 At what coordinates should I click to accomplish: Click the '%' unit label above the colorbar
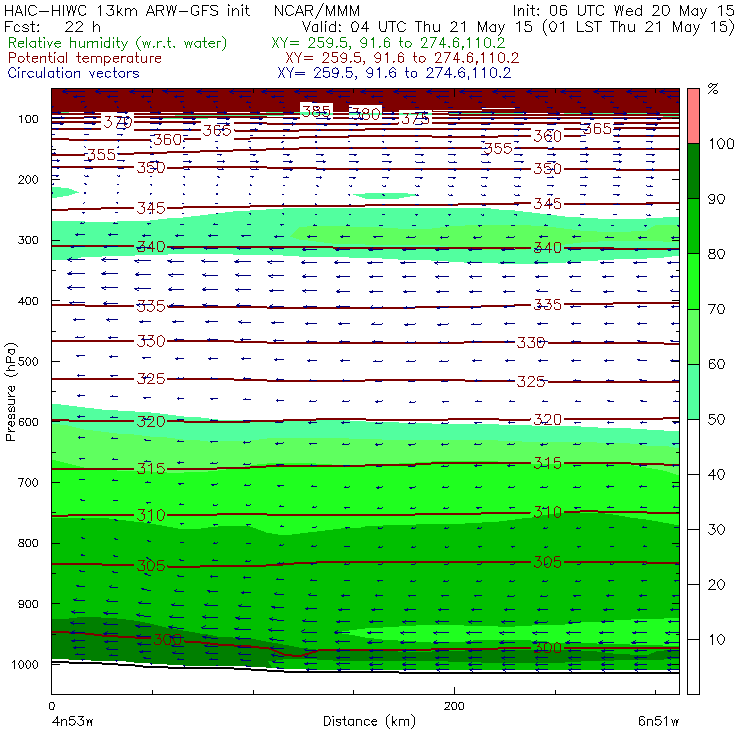pyautogui.click(x=713, y=89)
